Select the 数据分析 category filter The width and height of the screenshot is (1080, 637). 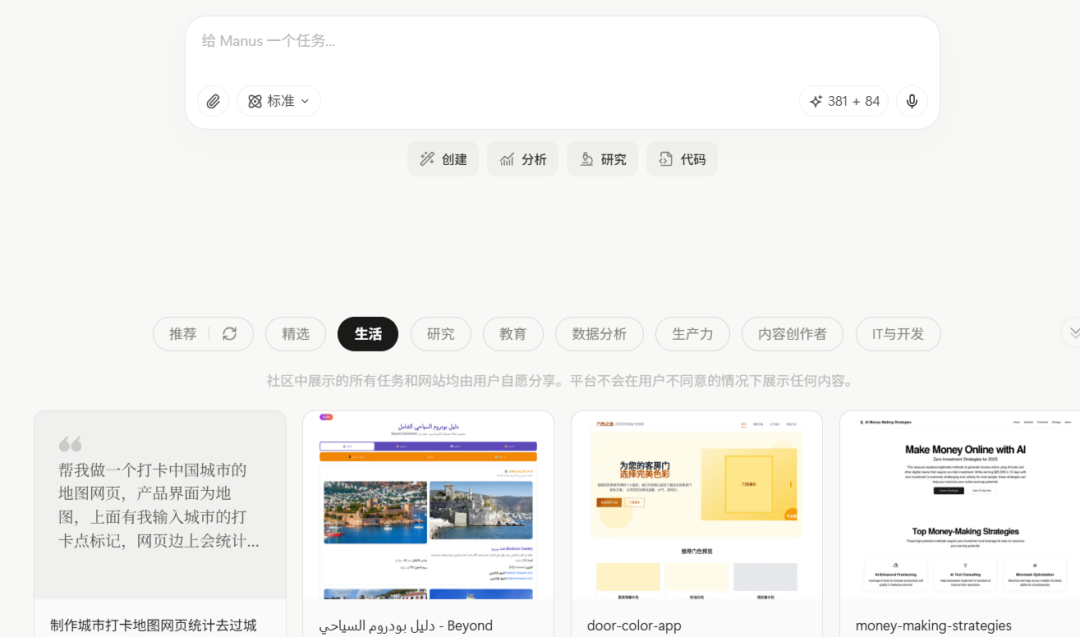point(599,333)
